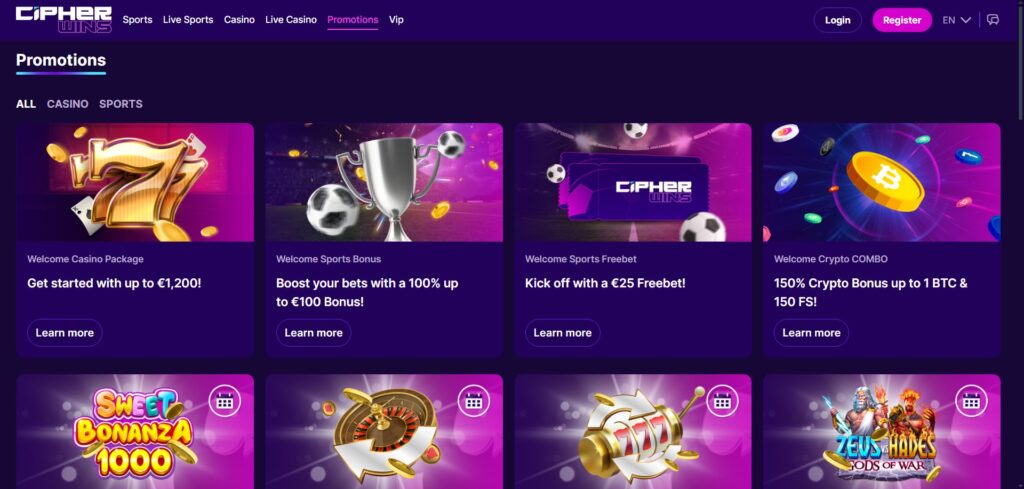Expand the EN language dropdown

pos(957,20)
